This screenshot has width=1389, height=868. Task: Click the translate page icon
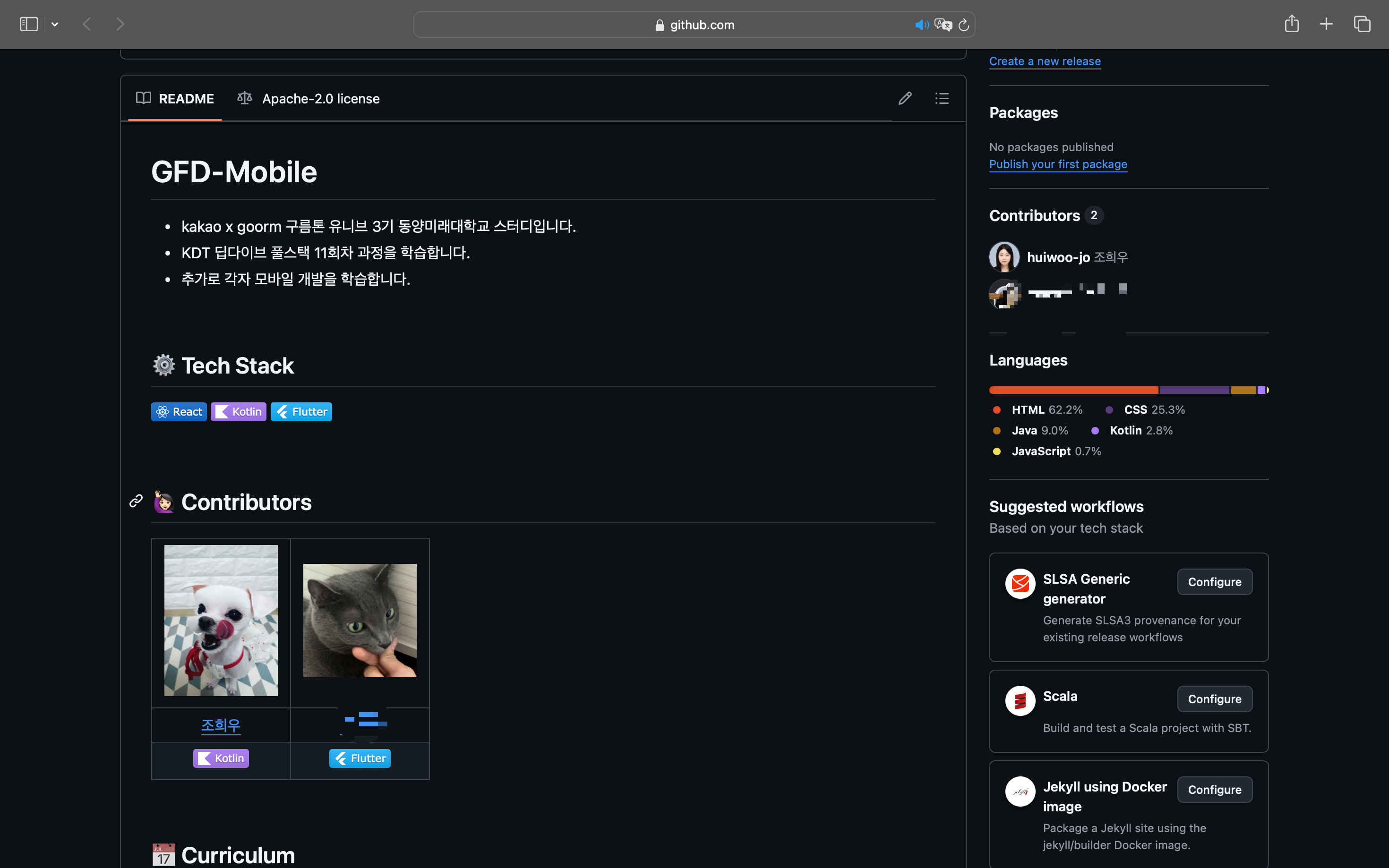(x=943, y=25)
